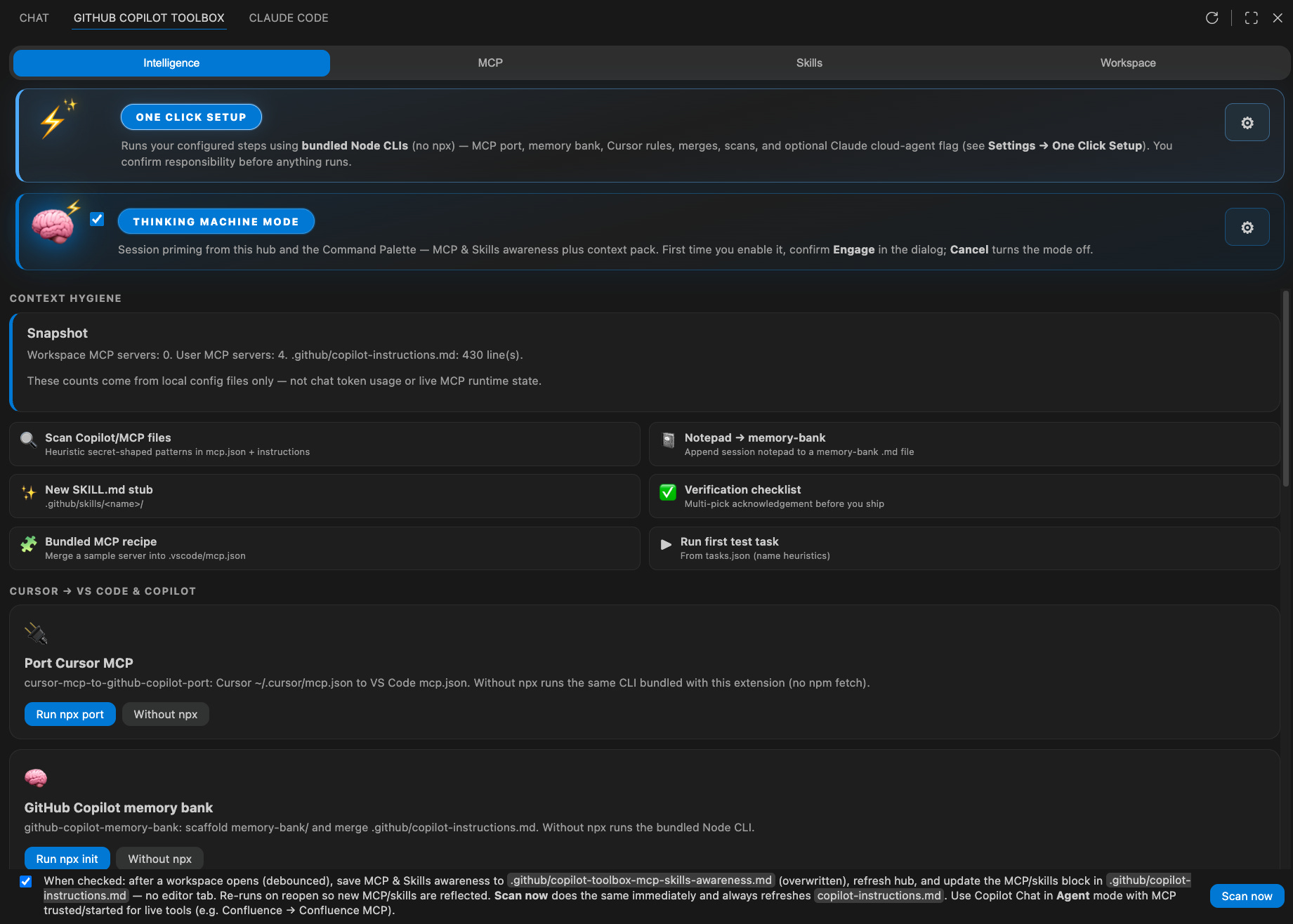Screen dimensions: 1293x924
Task: Click the ONE CLICK SETUP button
Action: 191,117
